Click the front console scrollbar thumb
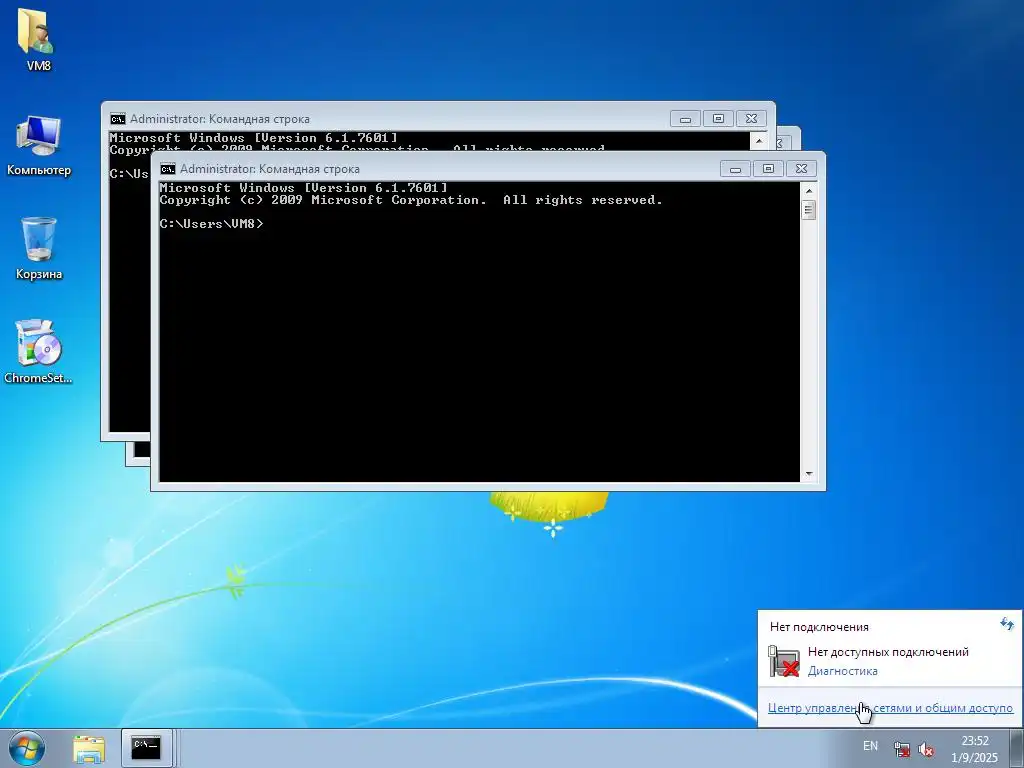The width and height of the screenshot is (1024, 768). pyautogui.click(x=809, y=210)
